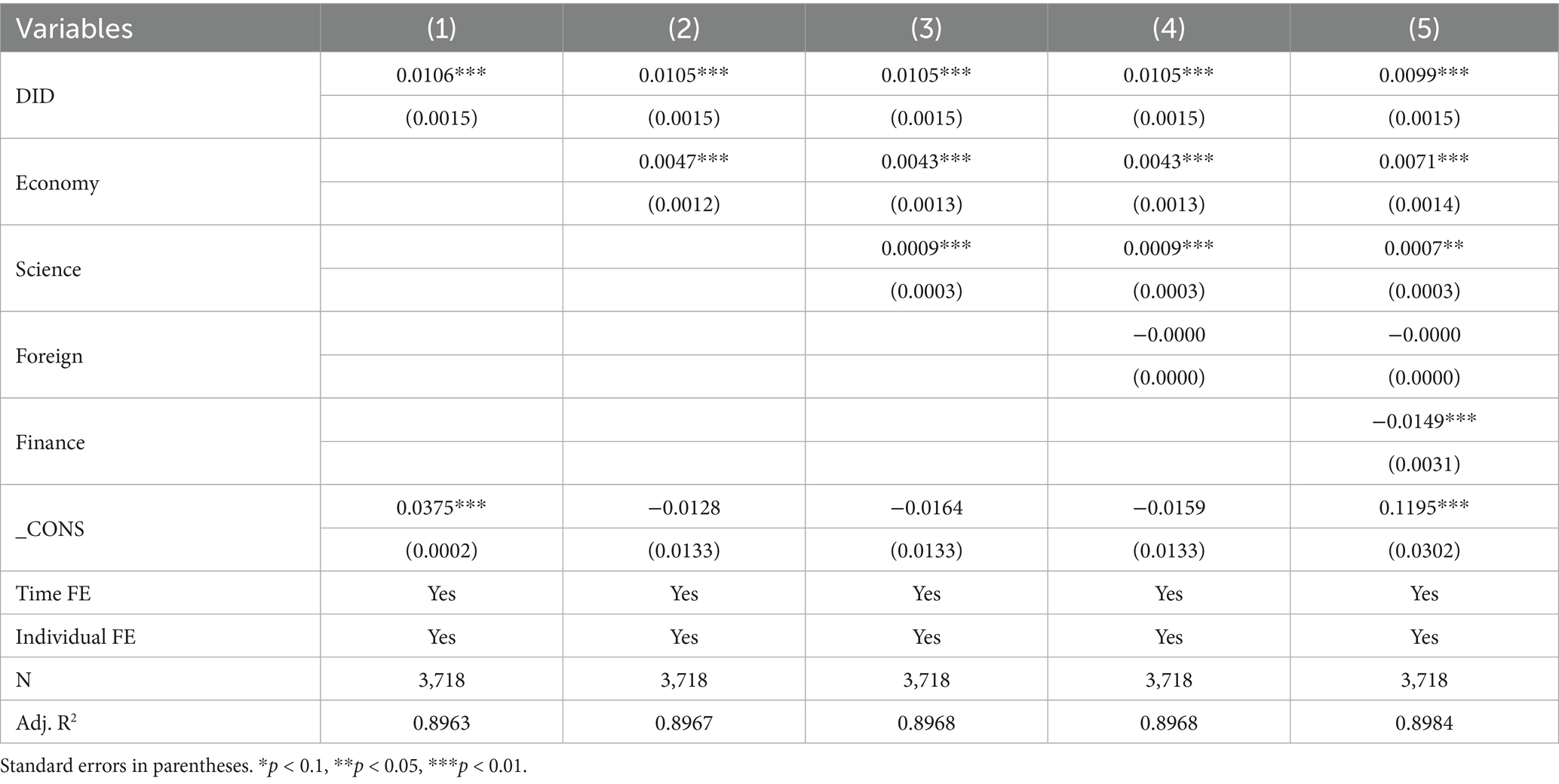Viewport: 1559px width, 784px height.
Task: Click the Adj. R² value 0.8963
Action: pos(441,724)
